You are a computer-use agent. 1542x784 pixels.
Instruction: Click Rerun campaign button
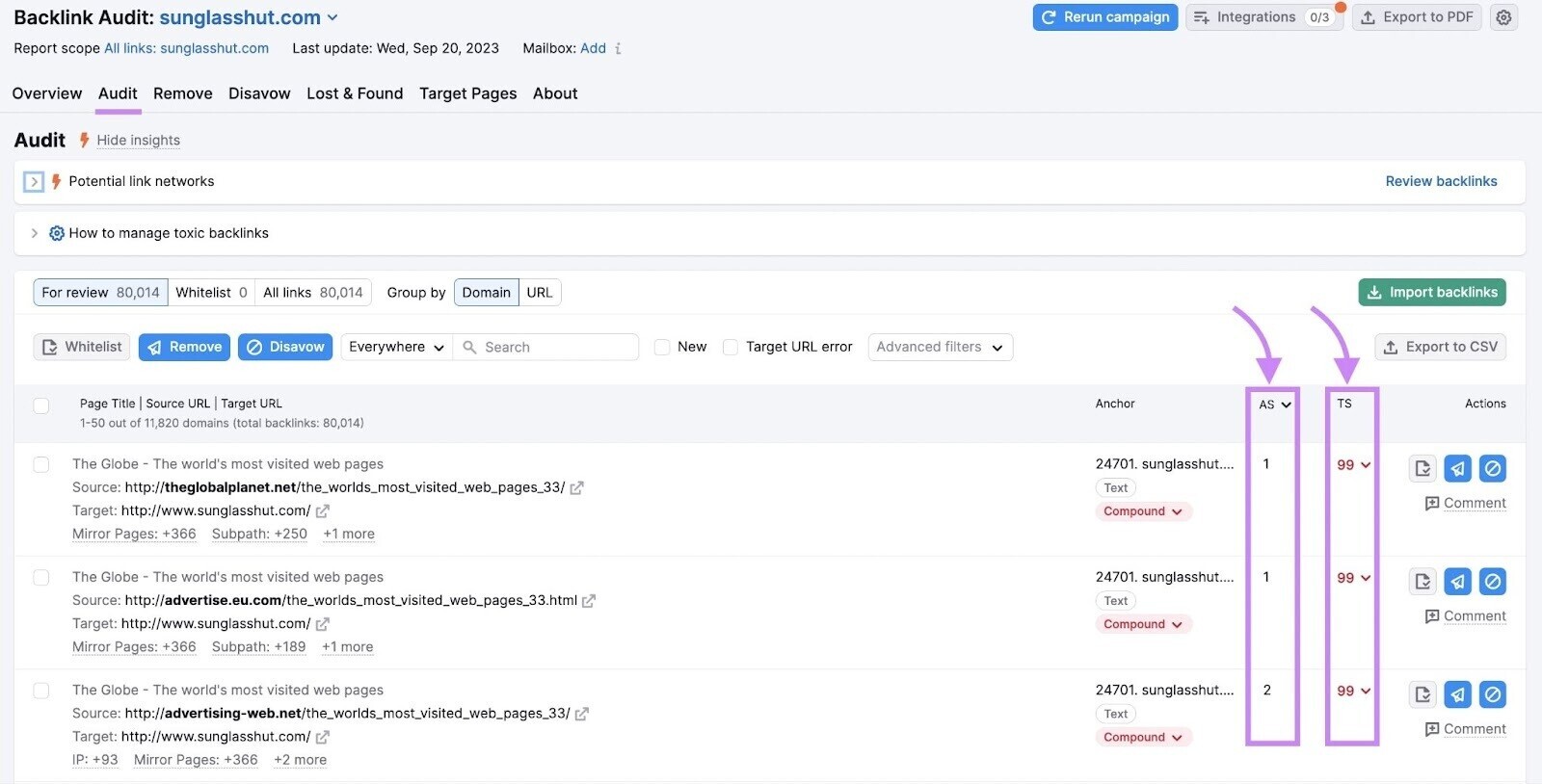[1105, 17]
